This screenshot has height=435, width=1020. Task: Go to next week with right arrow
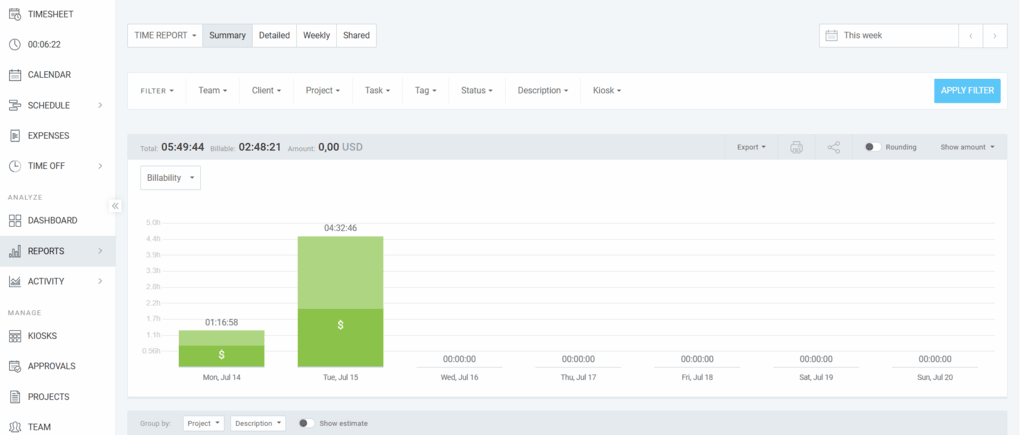coord(994,35)
